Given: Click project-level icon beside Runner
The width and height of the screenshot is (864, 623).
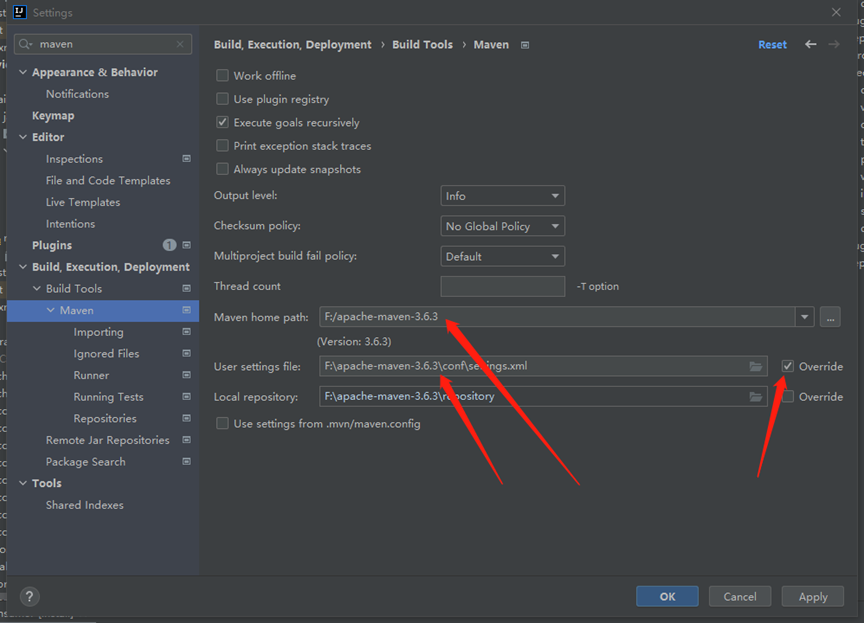Looking at the screenshot, I should [187, 375].
